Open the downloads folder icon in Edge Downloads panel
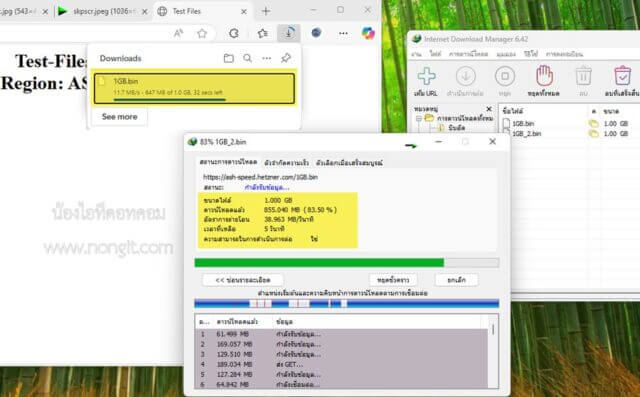 tap(229, 58)
